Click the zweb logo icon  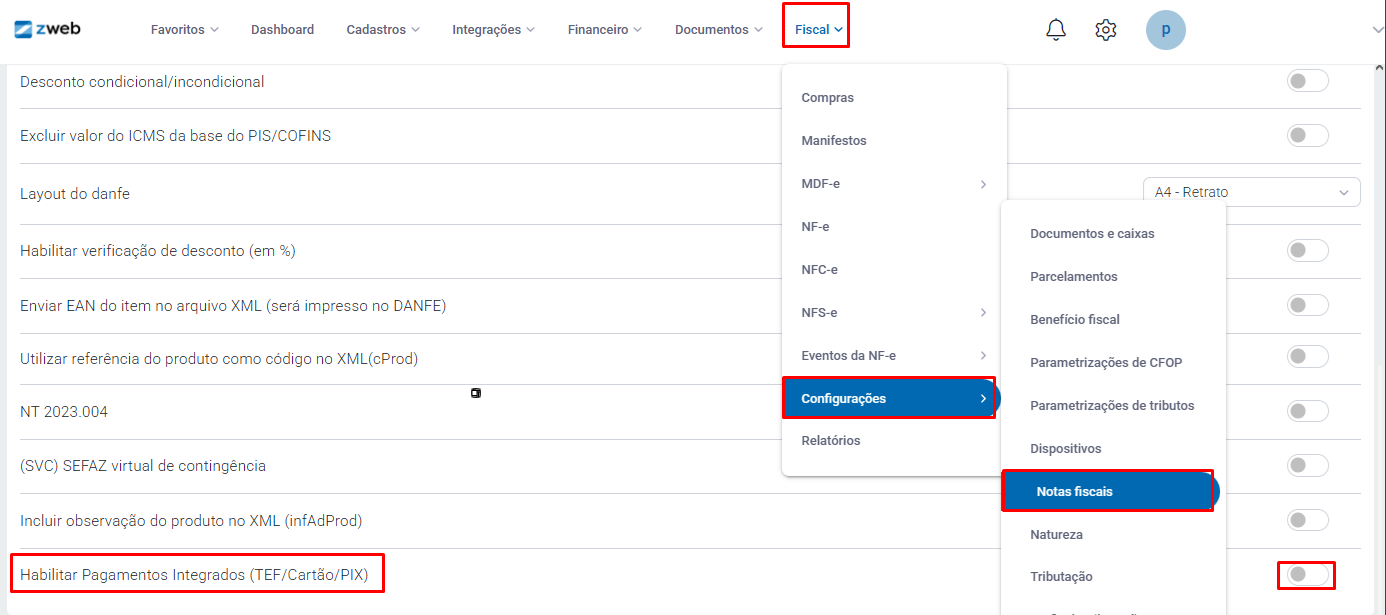click(x=24, y=29)
